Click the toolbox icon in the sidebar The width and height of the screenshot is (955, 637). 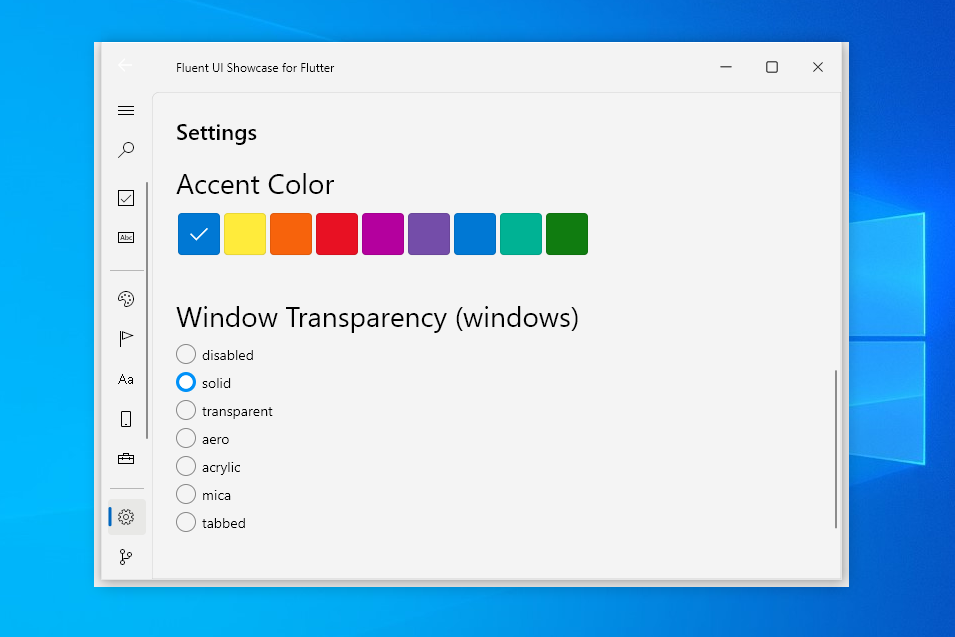[x=126, y=458]
